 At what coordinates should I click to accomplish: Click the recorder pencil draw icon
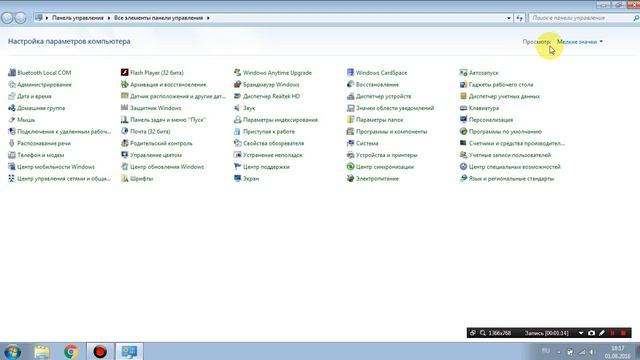pyautogui.click(x=602, y=333)
